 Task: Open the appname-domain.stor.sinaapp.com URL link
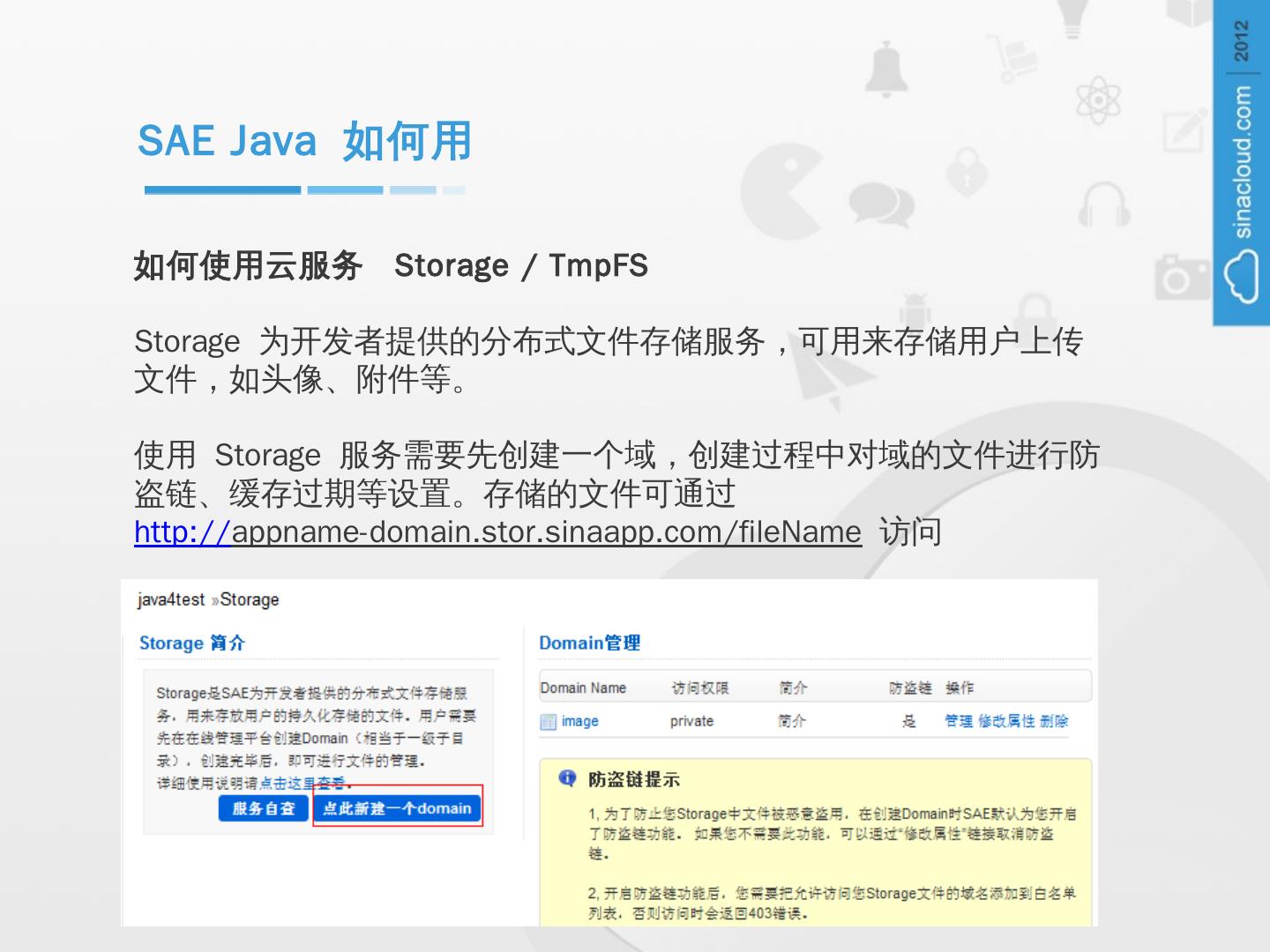[497, 532]
